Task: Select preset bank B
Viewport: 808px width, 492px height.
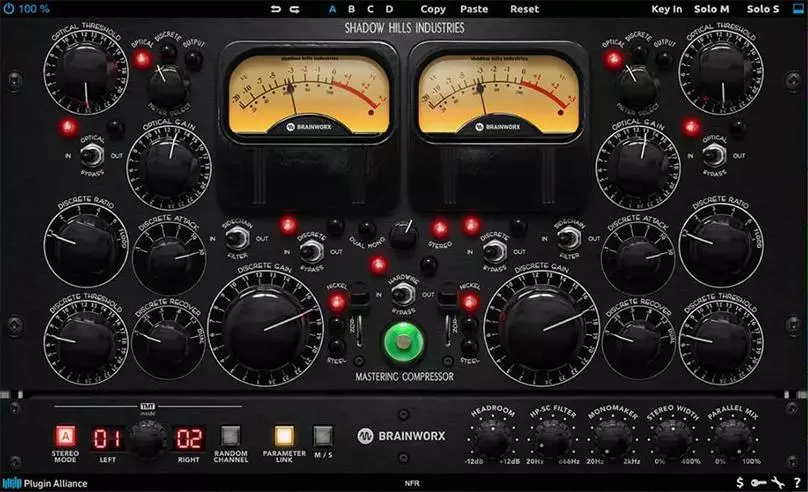Action: click(351, 9)
